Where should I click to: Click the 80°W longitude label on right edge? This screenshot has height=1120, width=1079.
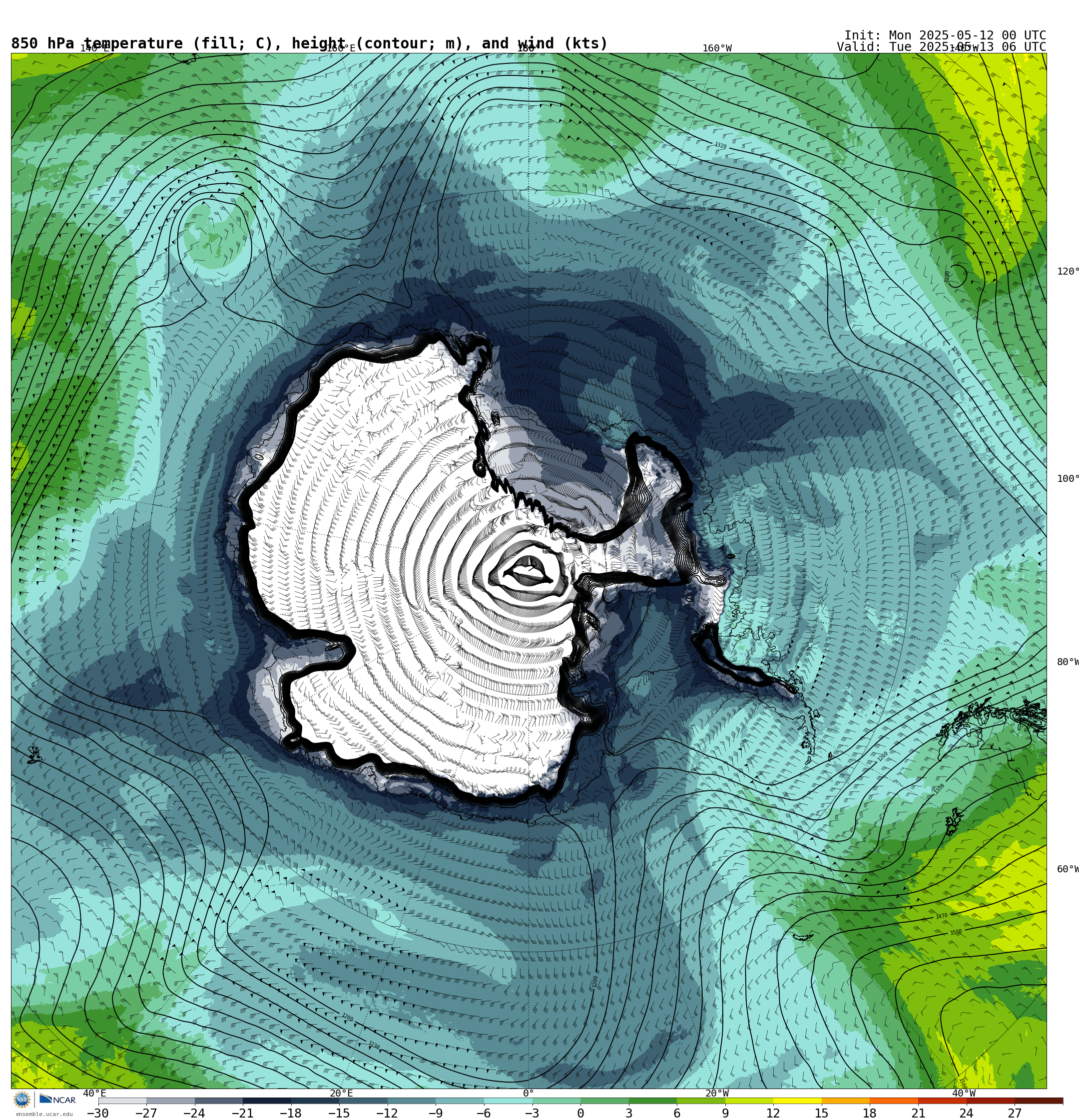click(x=1068, y=662)
